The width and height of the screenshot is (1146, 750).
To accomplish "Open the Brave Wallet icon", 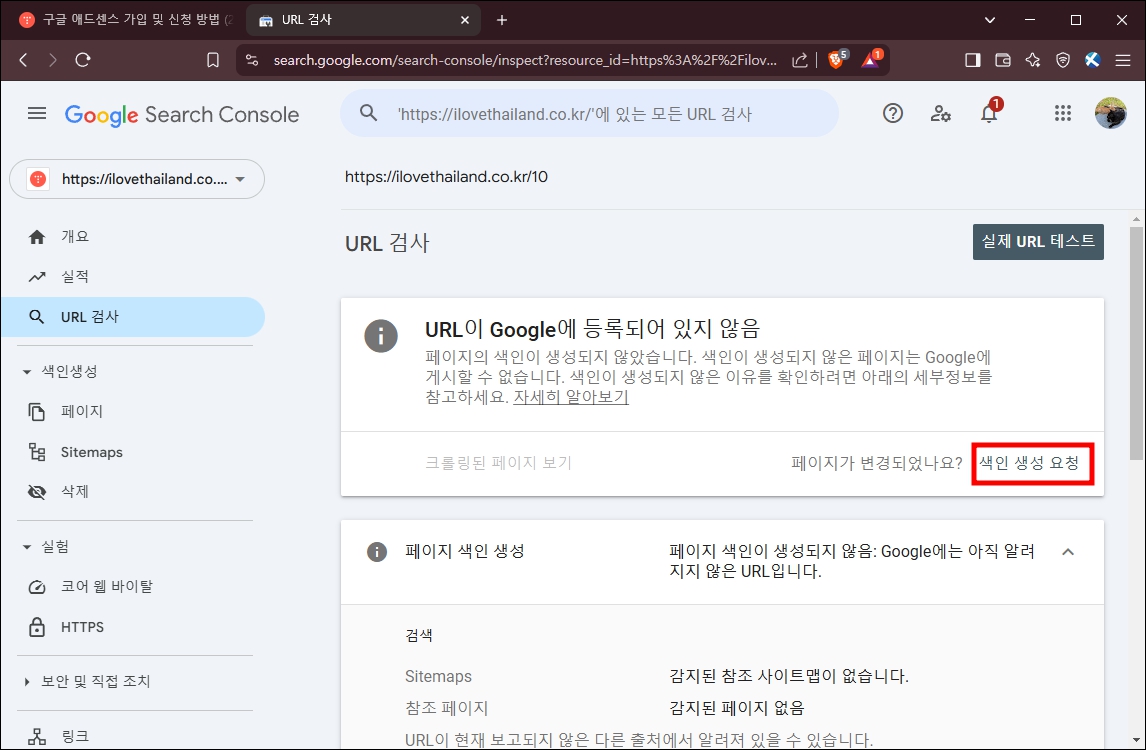I will 1003,60.
